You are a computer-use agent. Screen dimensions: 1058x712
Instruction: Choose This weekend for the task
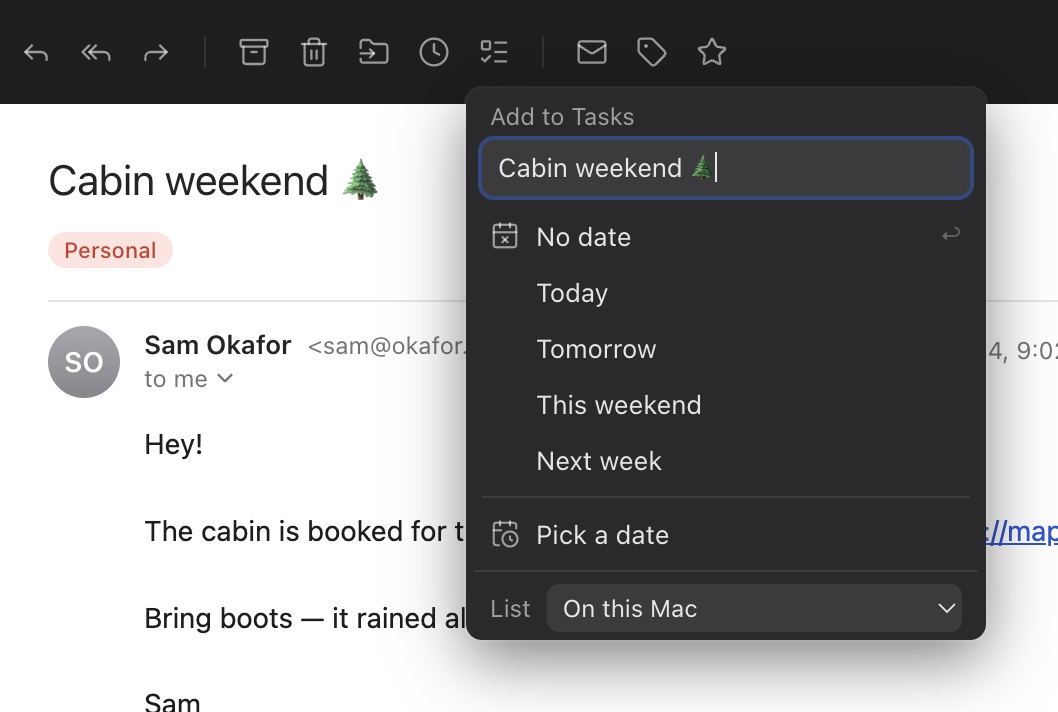(x=726, y=405)
